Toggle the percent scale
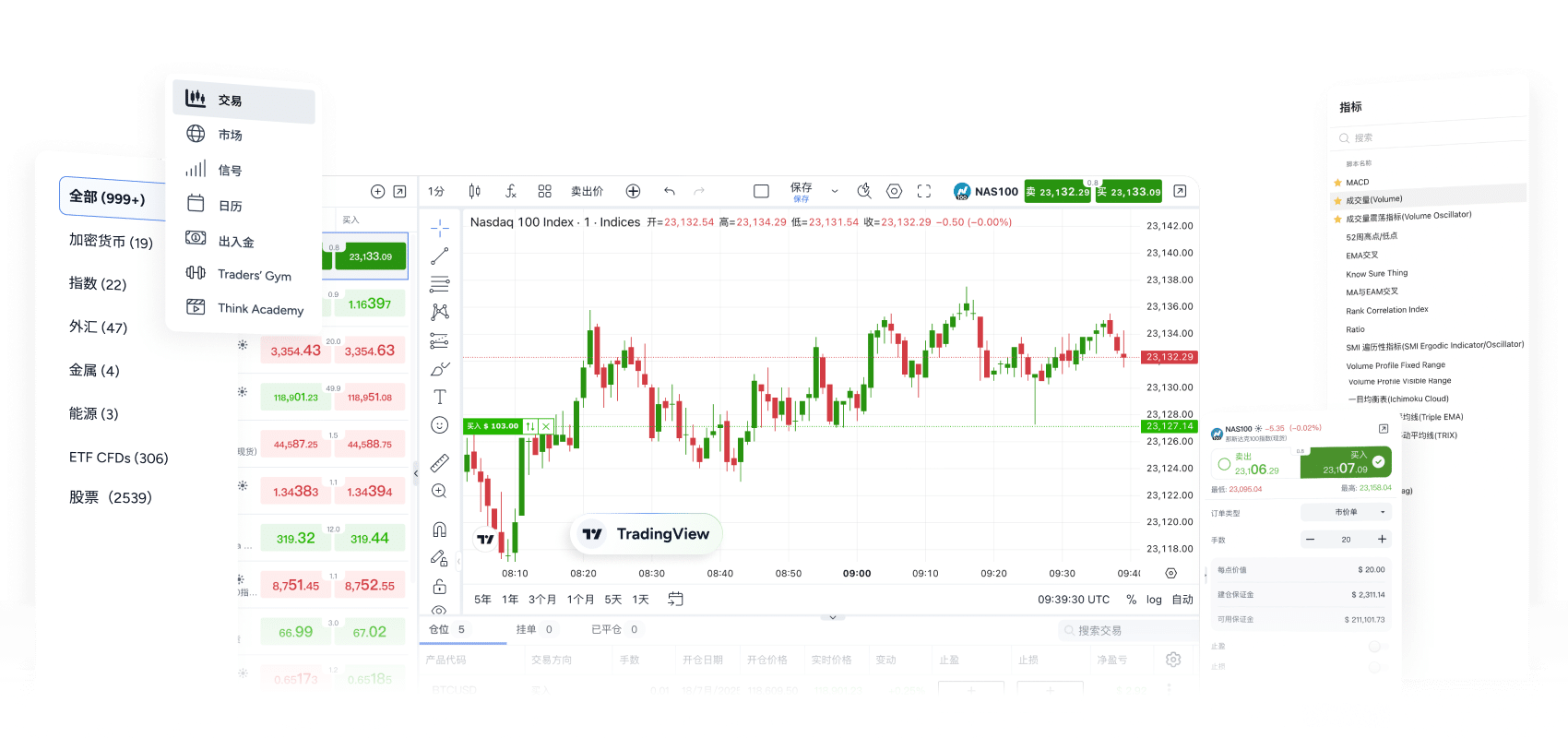 click(1132, 600)
